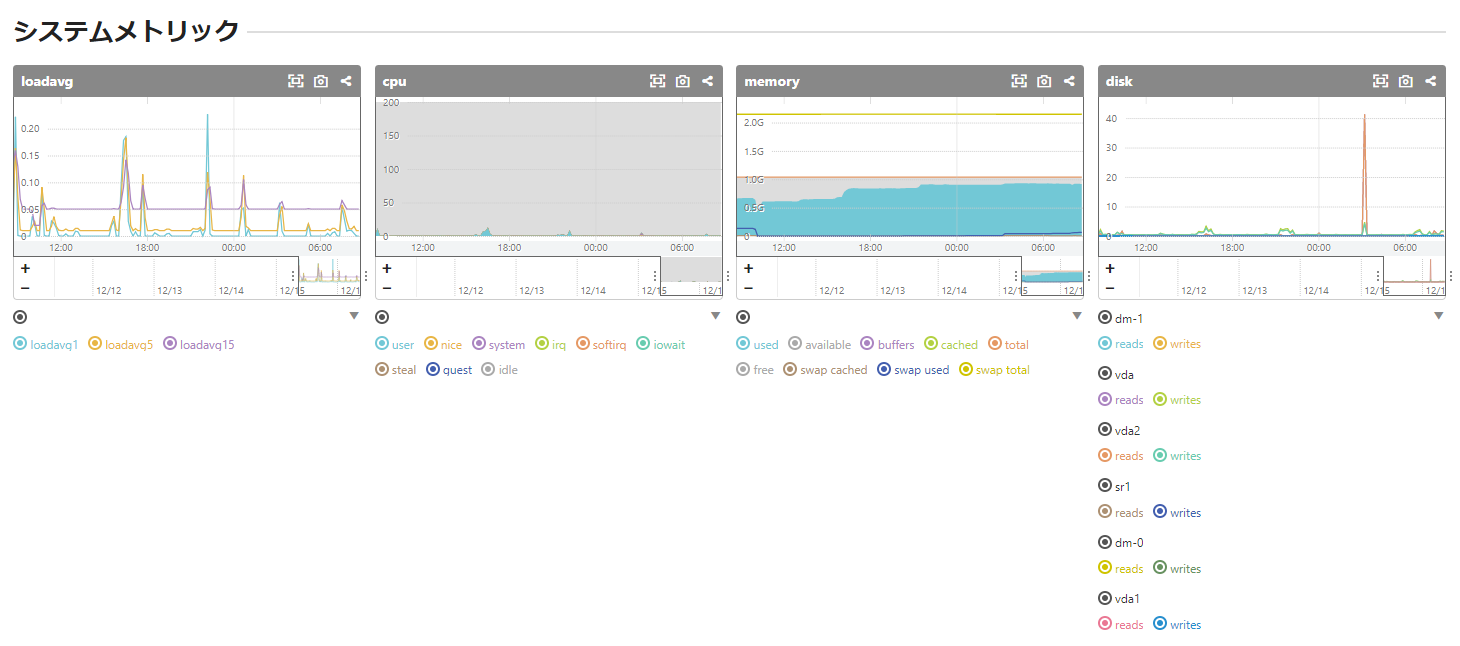Click the fullscreen icon on memory panel
Image resolution: width=1460 pixels, height=646 pixels.
(1019, 81)
